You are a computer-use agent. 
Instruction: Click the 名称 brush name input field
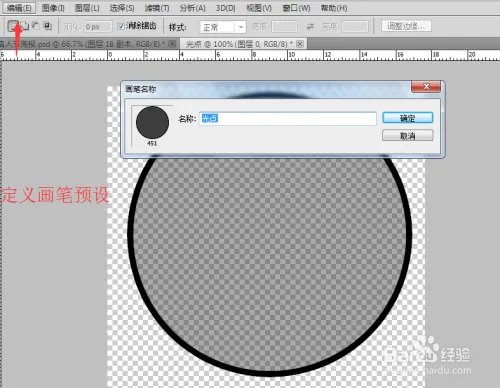pyautogui.click(x=288, y=119)
